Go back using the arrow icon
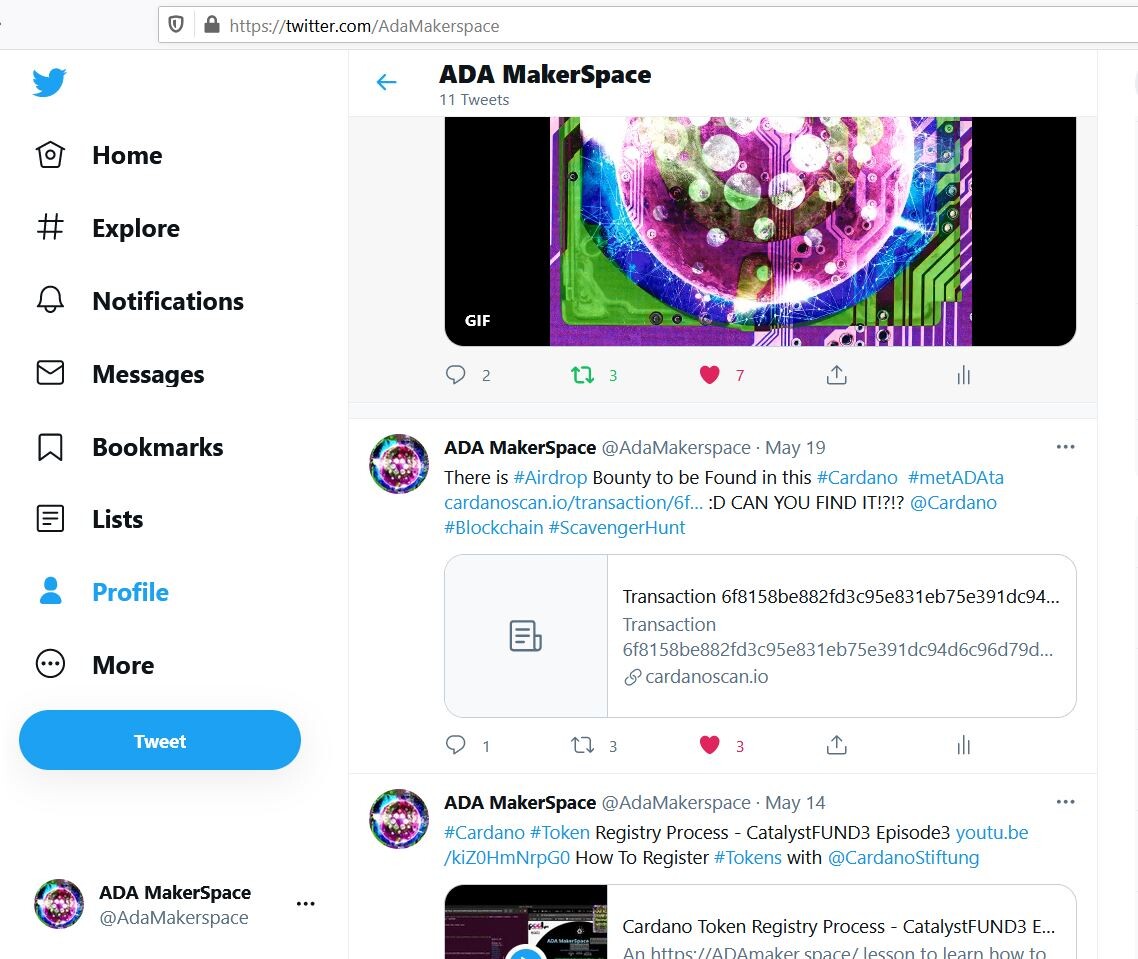This screenshot has height=959, width=1138. pyautogui.click(x=386, y=82)
